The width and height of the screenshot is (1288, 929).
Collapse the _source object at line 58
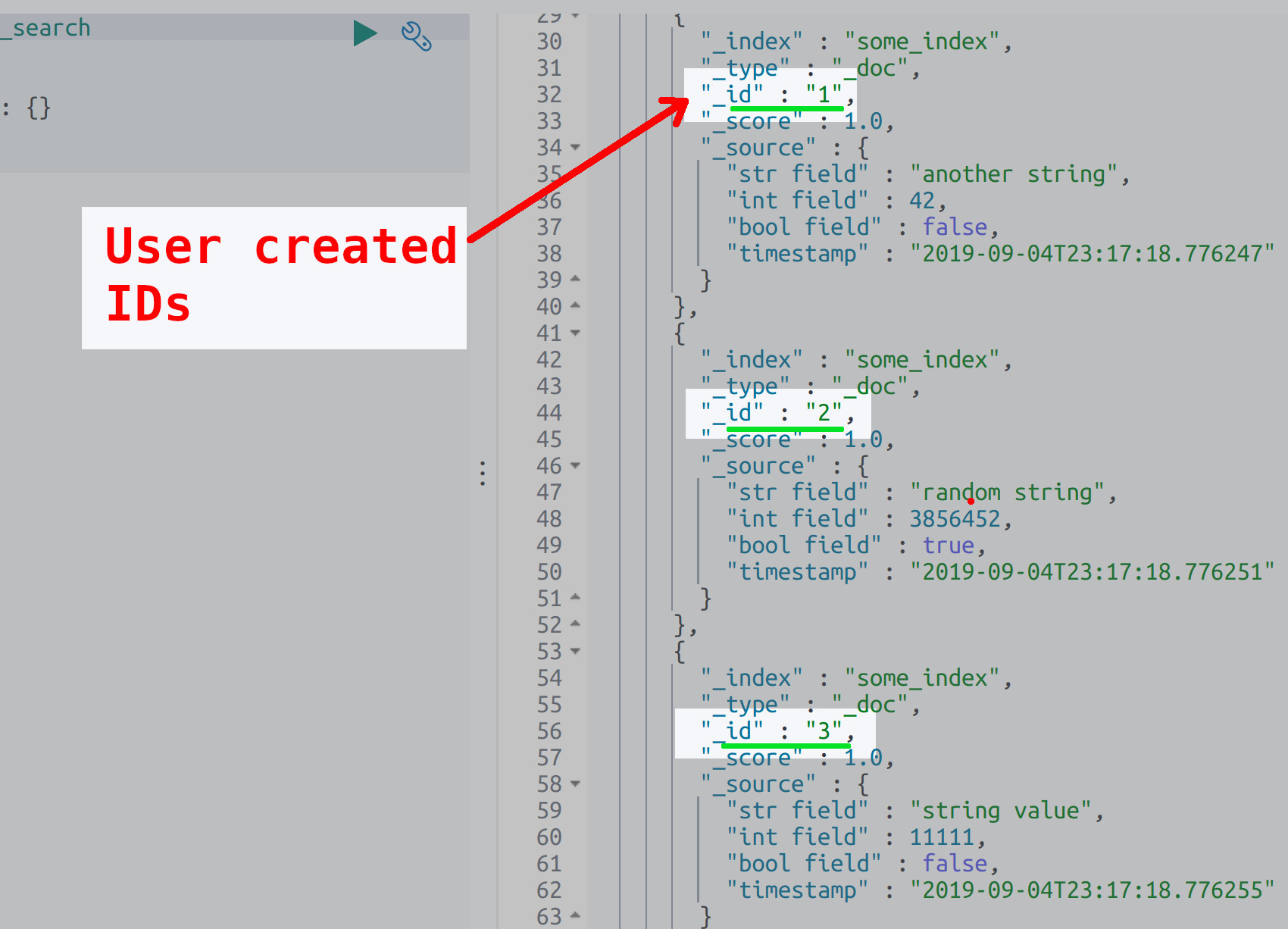click(x=575, y=784)
